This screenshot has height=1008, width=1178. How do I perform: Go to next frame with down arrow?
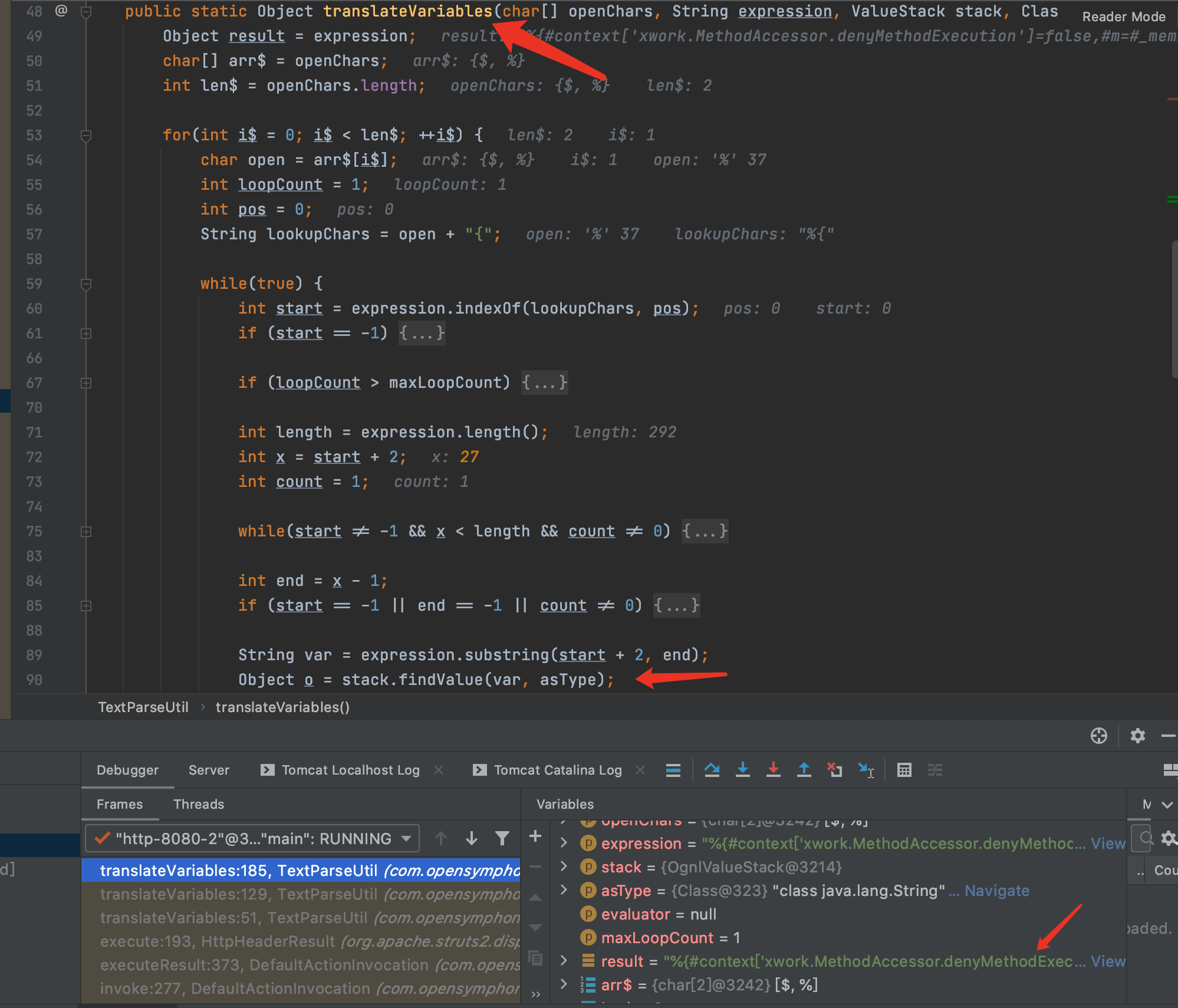[472, 838]
